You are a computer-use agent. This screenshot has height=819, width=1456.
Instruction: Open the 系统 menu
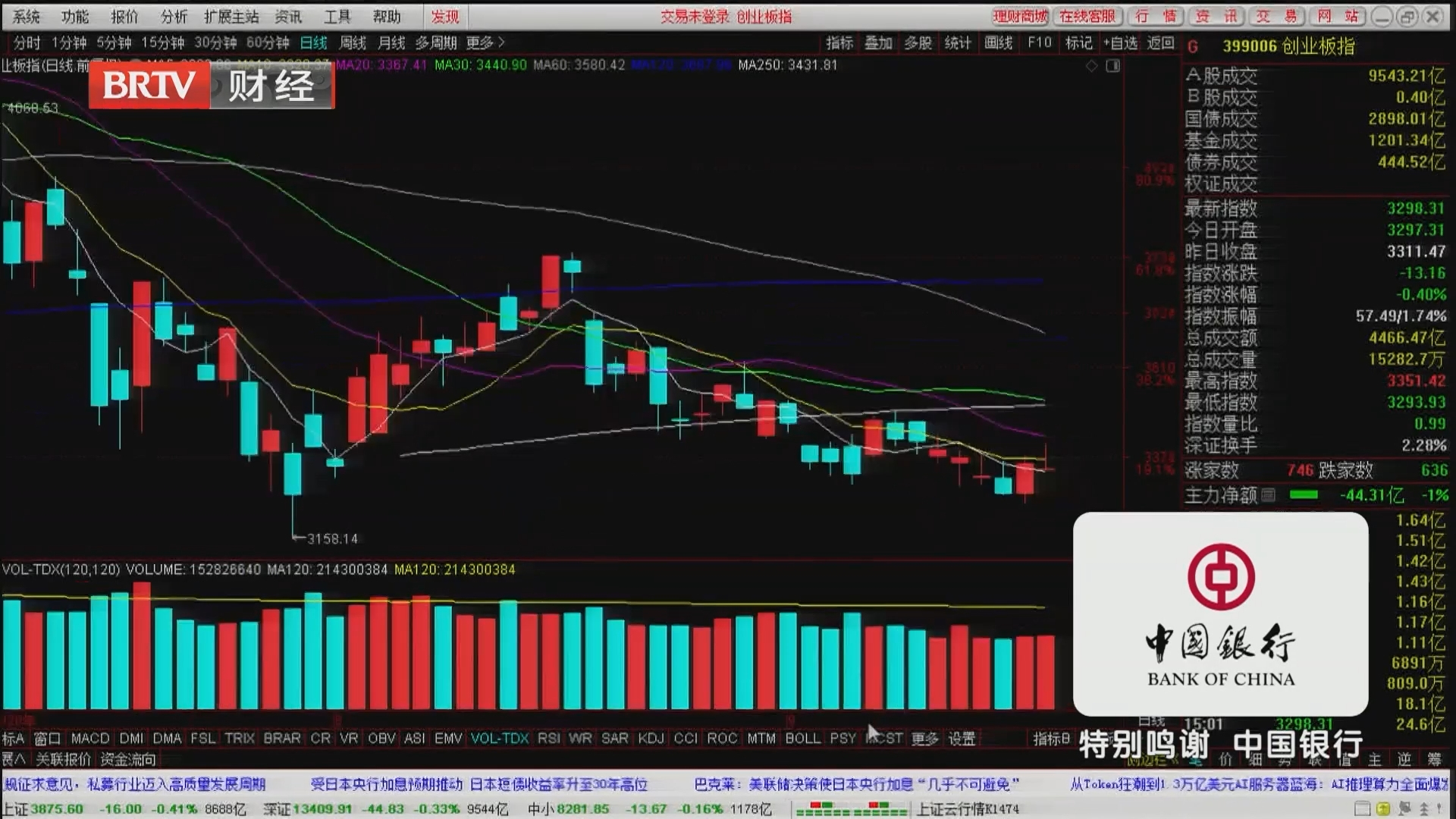coord(27,17)
